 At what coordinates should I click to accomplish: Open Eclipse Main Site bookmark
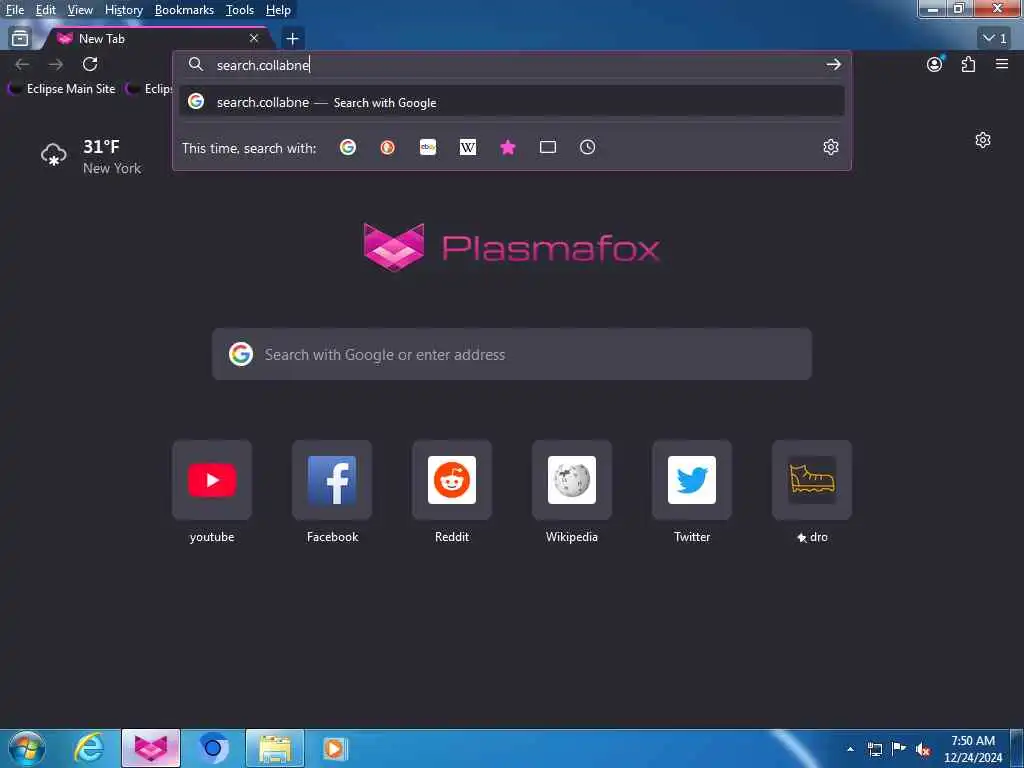62,89
